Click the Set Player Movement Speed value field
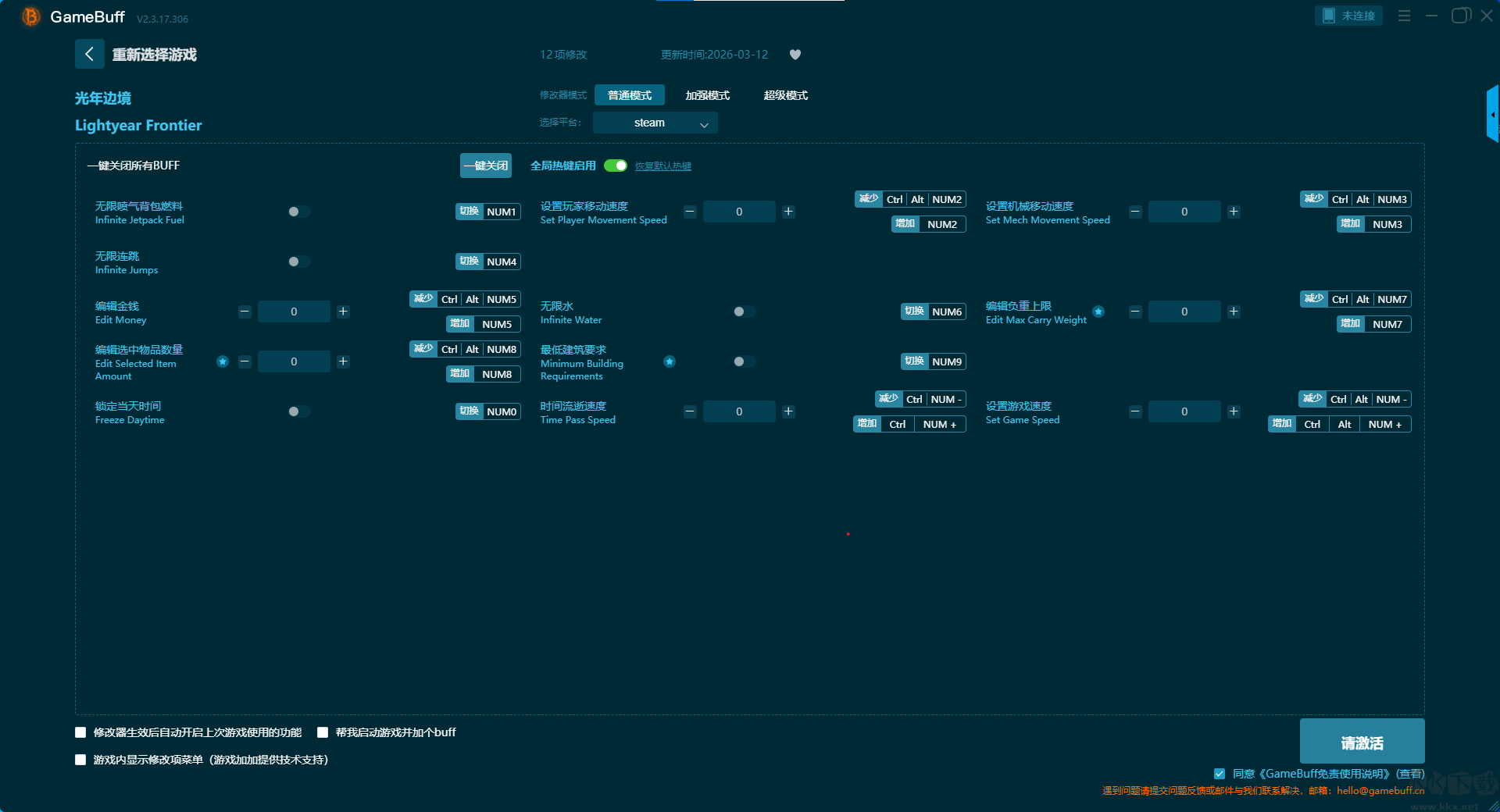Viewport: 1500px width, 812px height. click(x=739, y=212)
